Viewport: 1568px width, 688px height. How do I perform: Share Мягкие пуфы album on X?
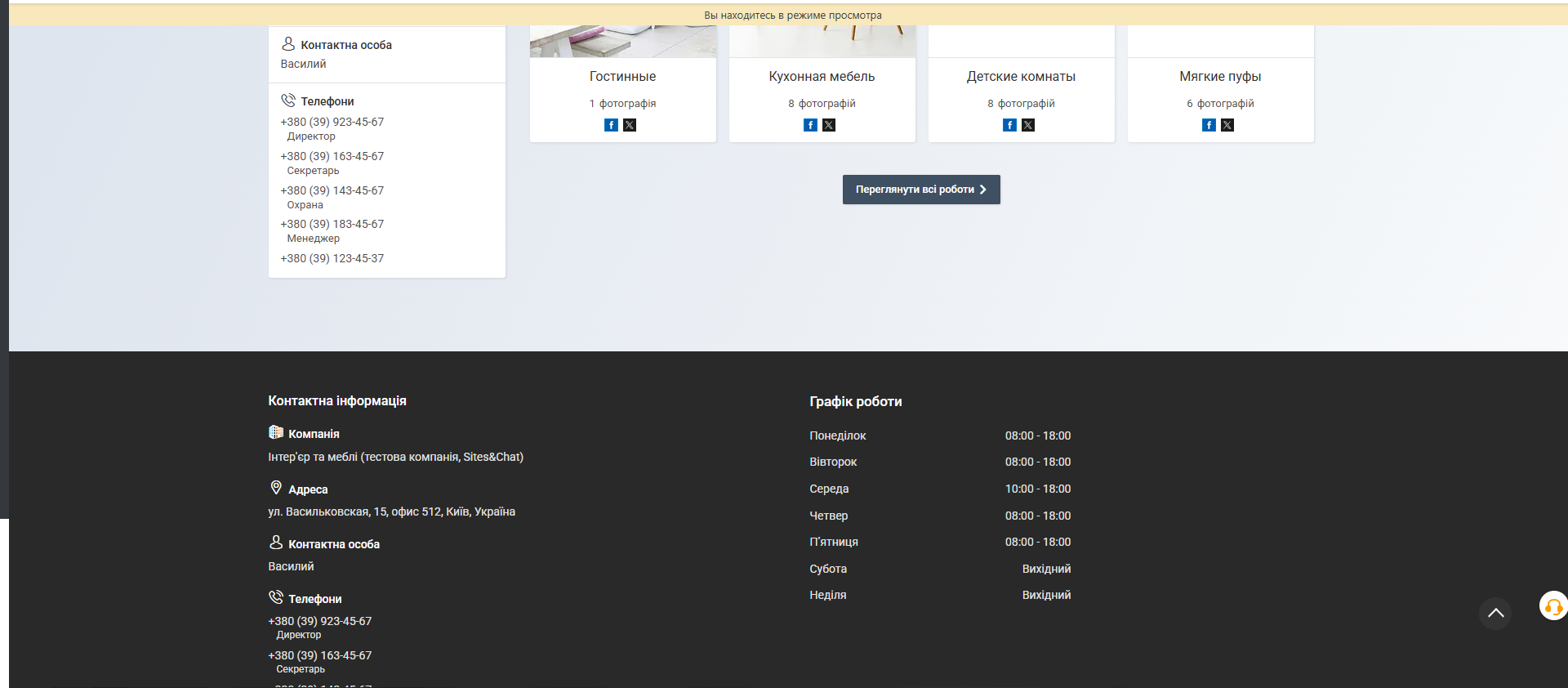coord(1227,125)
